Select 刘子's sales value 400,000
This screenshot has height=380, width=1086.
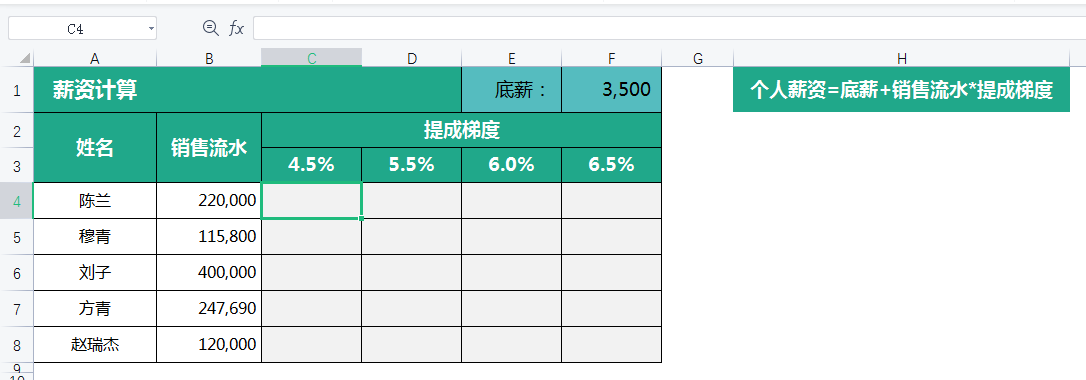[x=209, y=273]
